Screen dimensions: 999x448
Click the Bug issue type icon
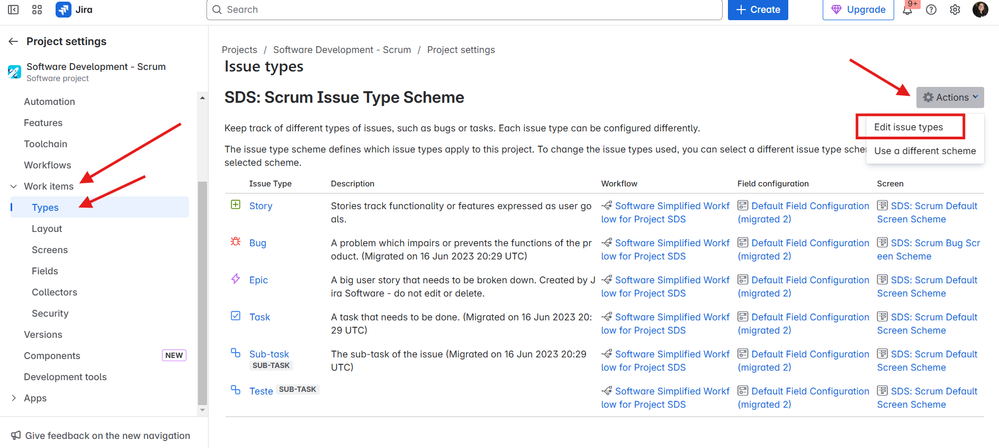236,242
